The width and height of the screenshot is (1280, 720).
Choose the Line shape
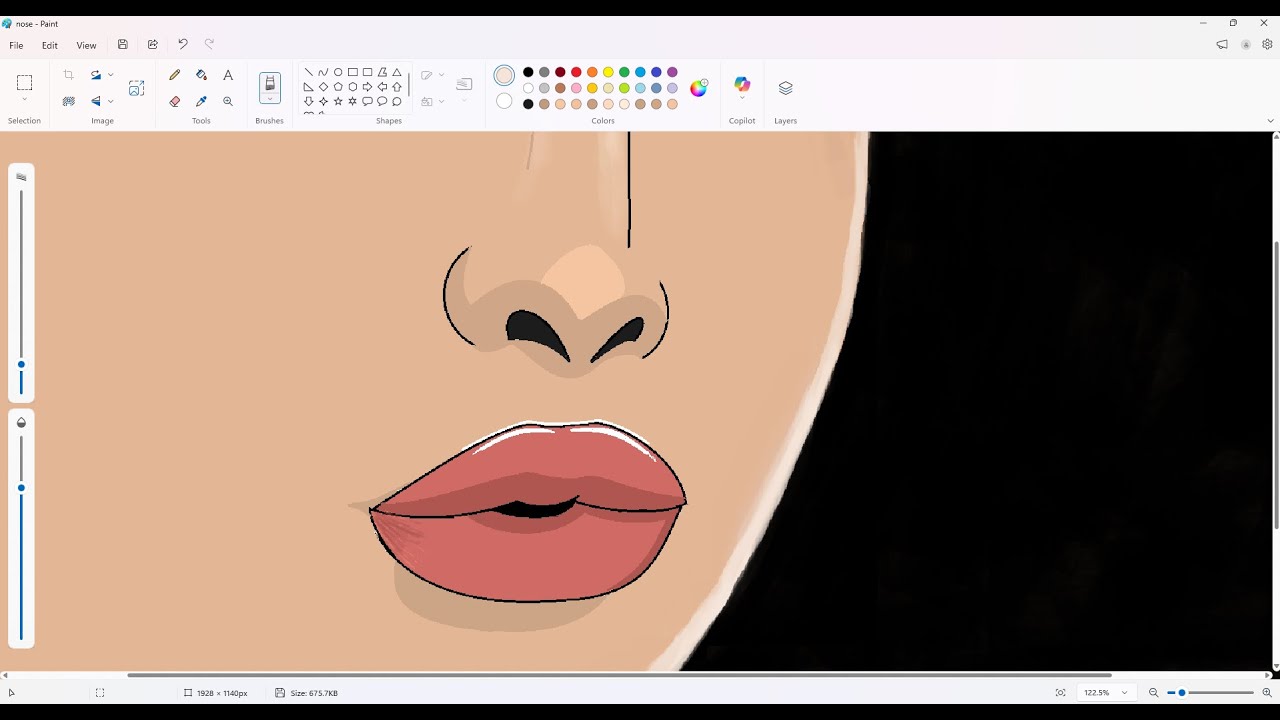tap(308, 72)
